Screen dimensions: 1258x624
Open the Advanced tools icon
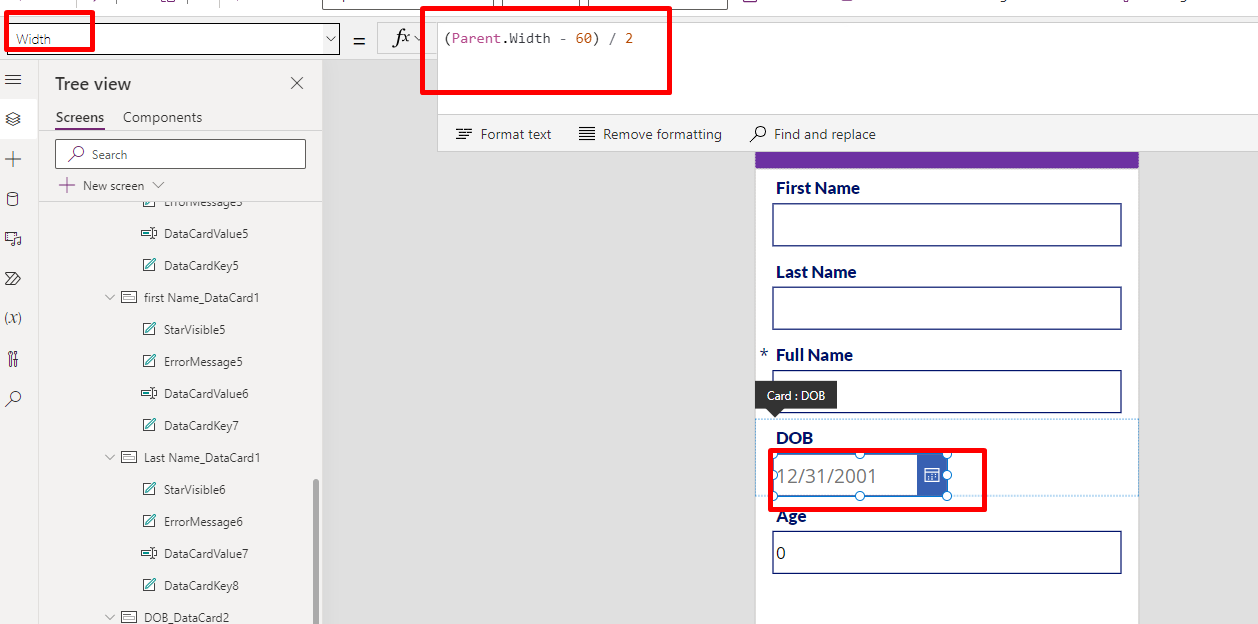(13, 359)
